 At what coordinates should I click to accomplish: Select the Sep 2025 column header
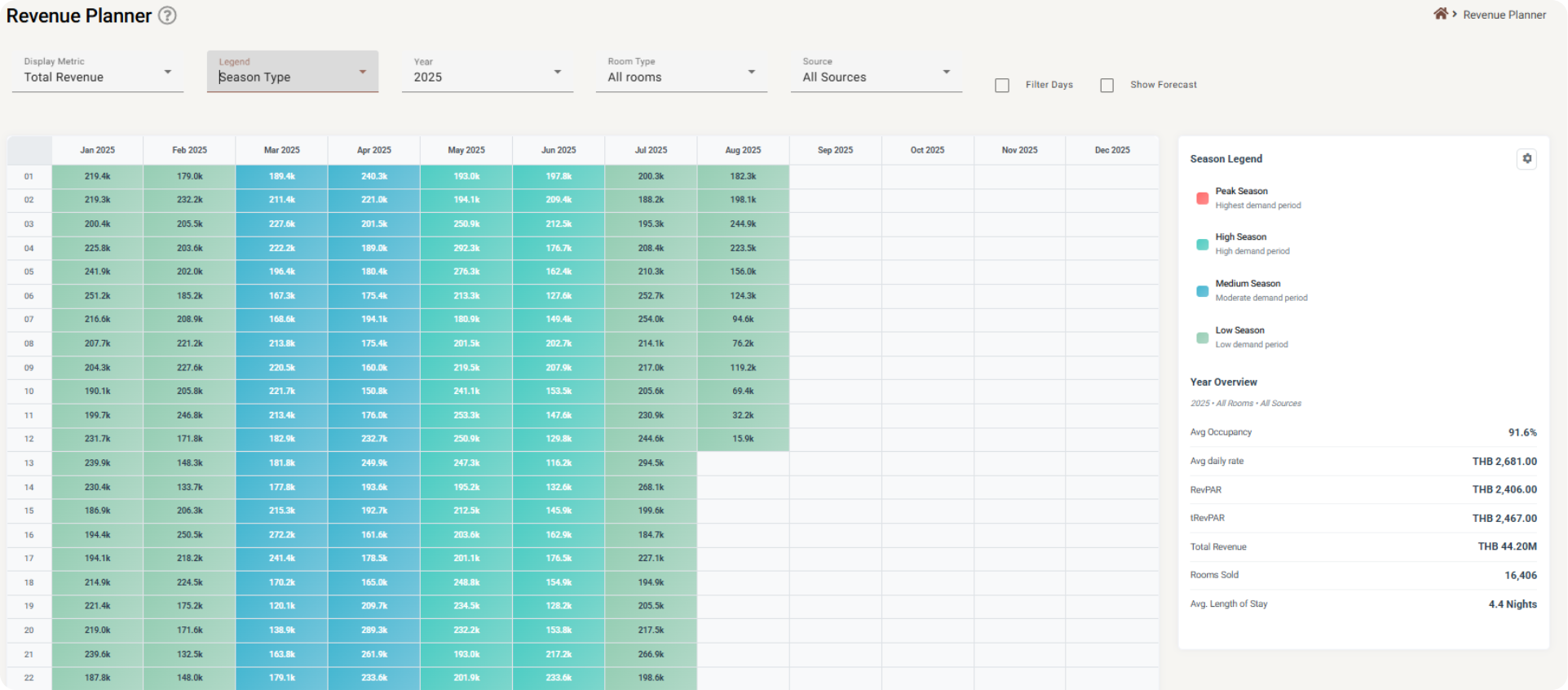pyautogui.click(x=835, y=150)
